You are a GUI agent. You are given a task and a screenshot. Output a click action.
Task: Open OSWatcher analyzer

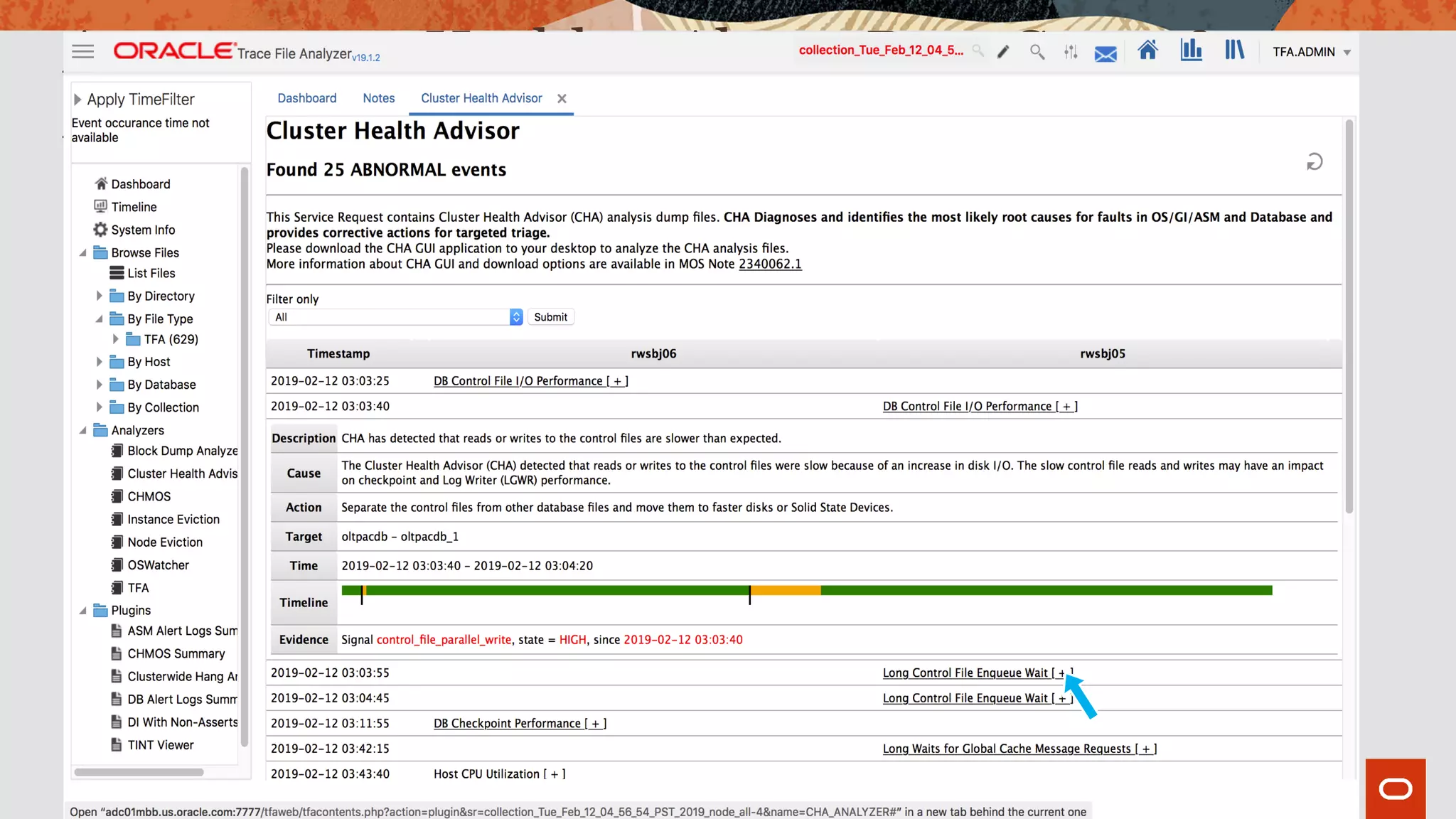tap(159, 564)
